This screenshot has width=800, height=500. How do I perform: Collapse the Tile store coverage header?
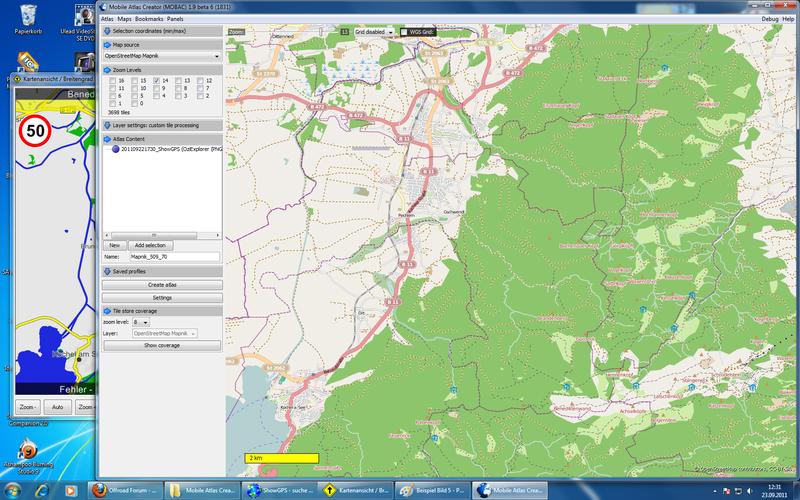click(x=162, y=311)
